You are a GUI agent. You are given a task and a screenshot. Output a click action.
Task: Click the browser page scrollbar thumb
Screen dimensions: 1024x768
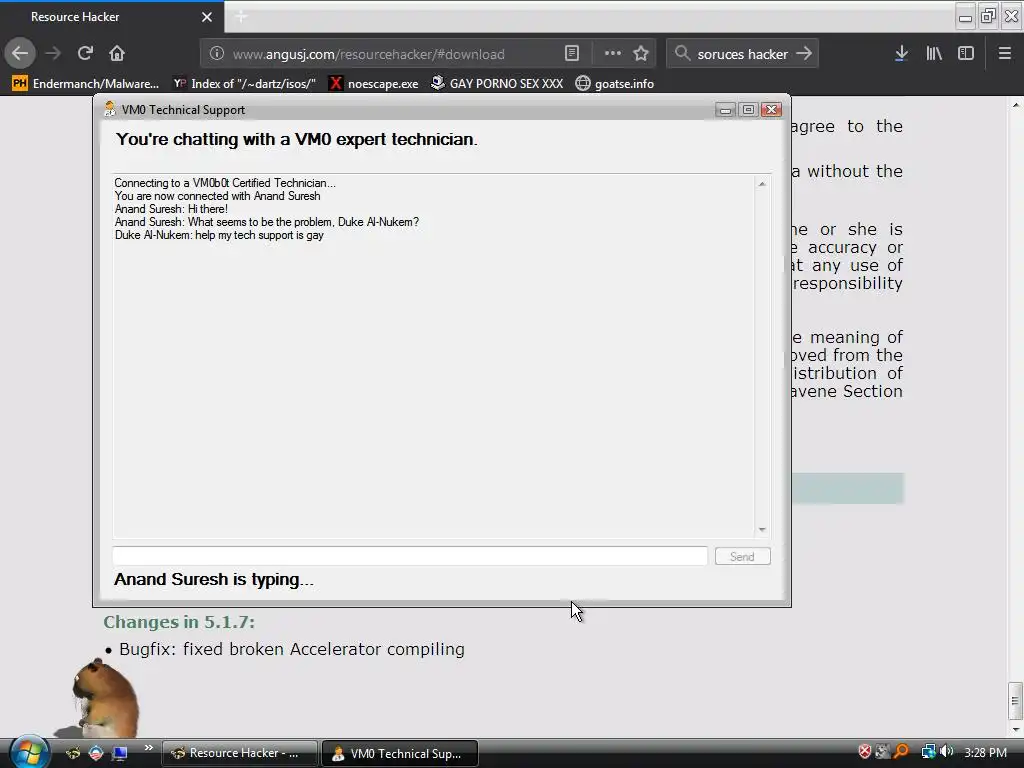click(1014, 701)
